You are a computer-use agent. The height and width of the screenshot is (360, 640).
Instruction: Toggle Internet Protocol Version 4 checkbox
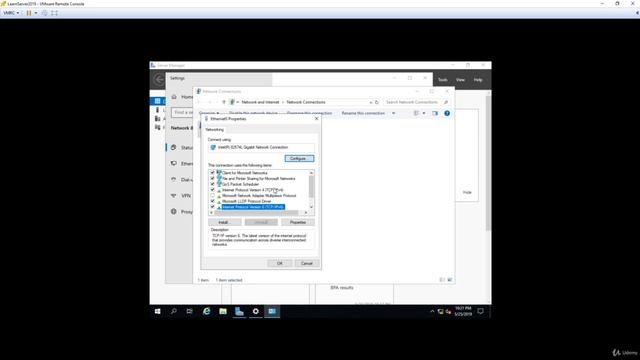click(x=212, y=190)
